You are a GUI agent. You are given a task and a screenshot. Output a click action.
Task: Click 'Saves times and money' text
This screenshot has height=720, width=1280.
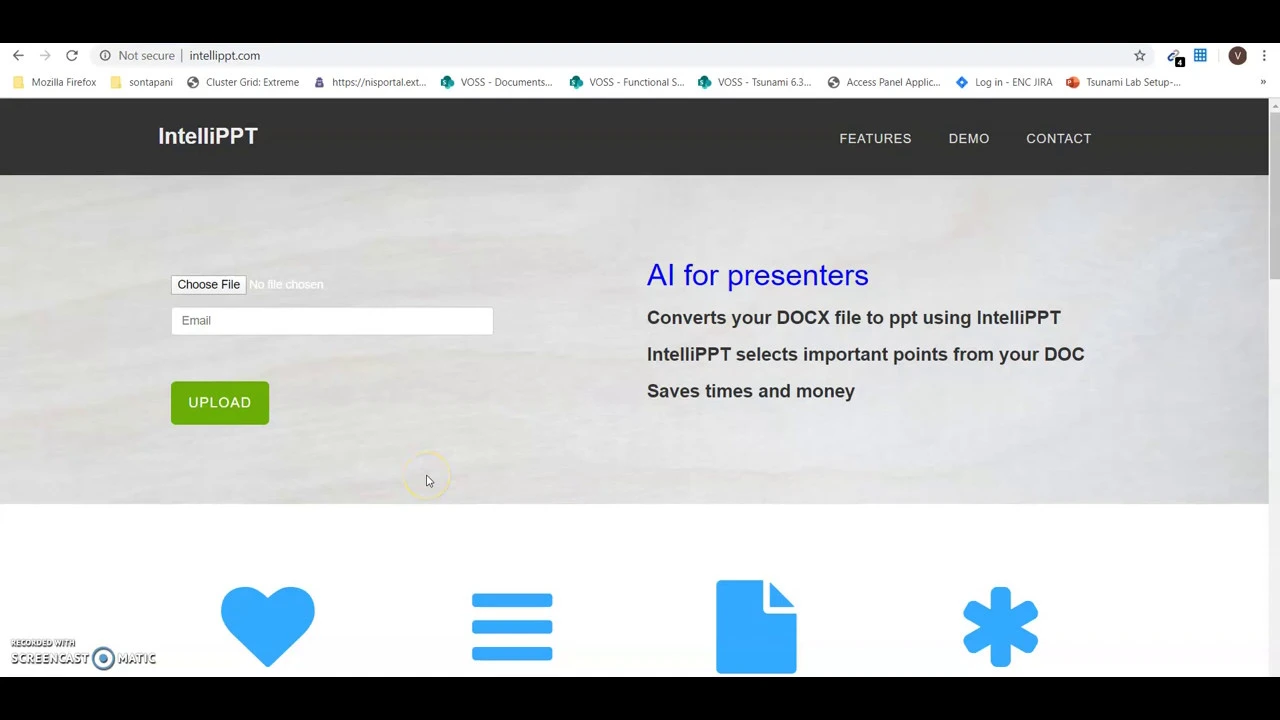click(x=751, y=391)
